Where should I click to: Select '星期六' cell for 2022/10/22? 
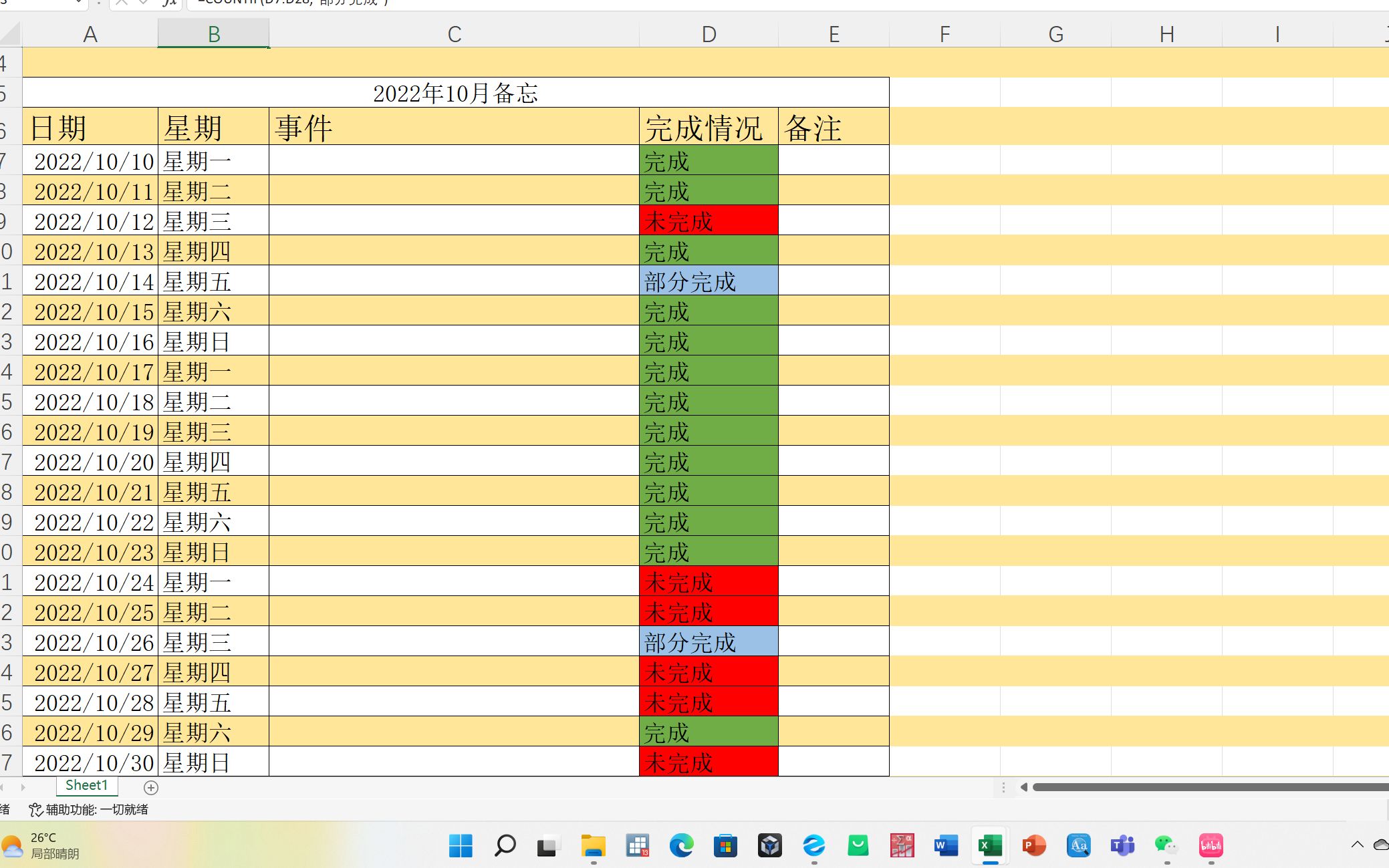click(214, 521)
